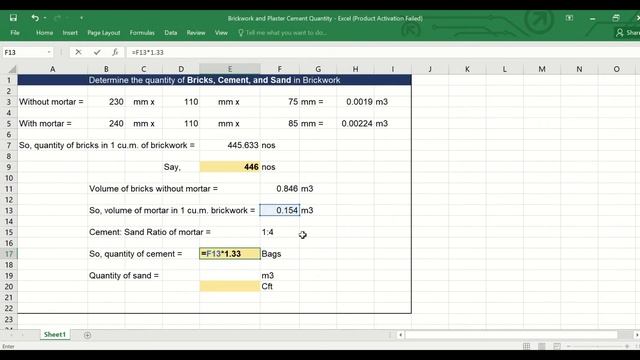640x360 pixels.
Task: Select column J header
Action: [430, 69]
